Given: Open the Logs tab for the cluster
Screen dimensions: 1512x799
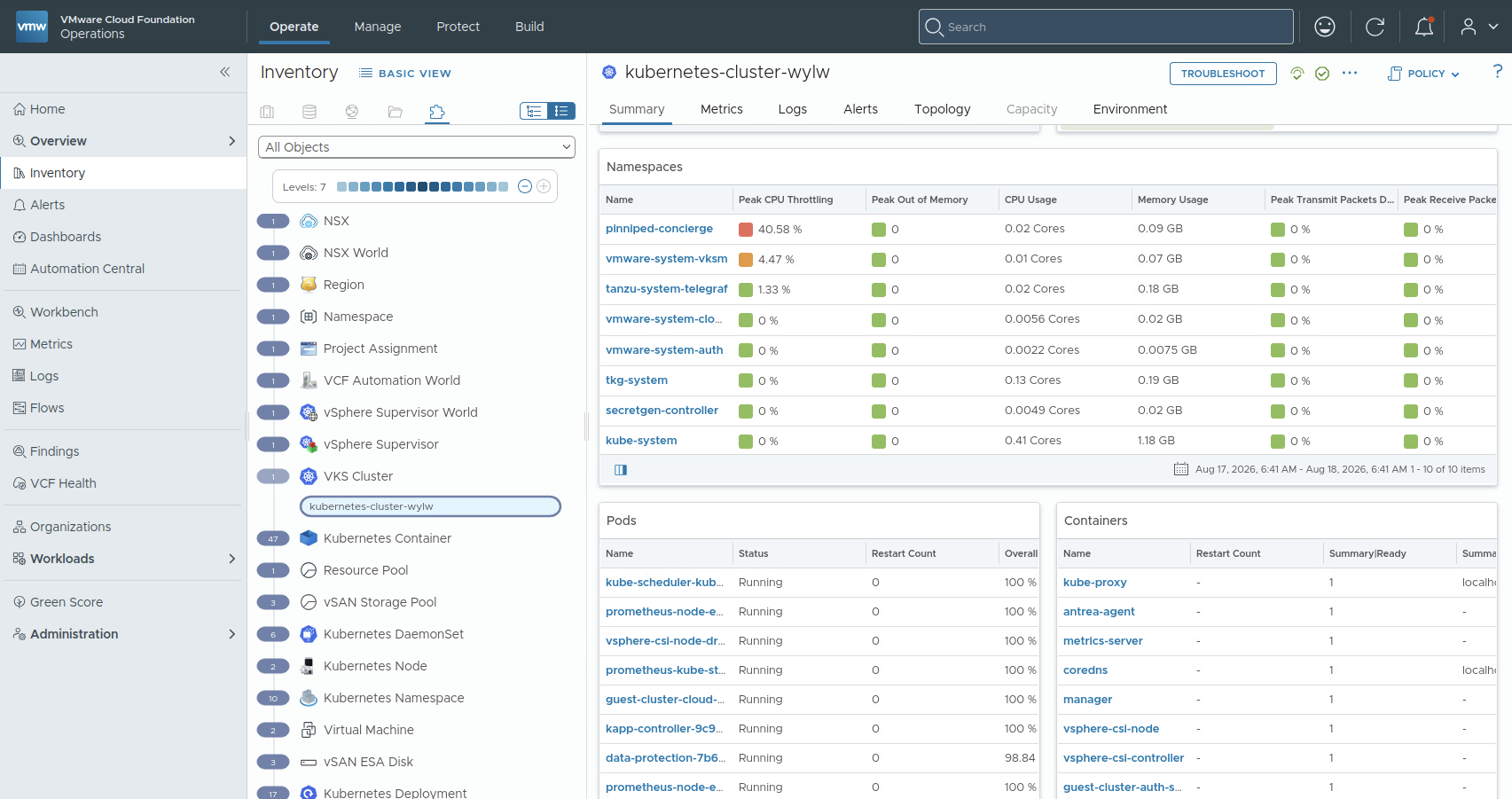Looking at the screenshot, I should click(x=793, y=109).
